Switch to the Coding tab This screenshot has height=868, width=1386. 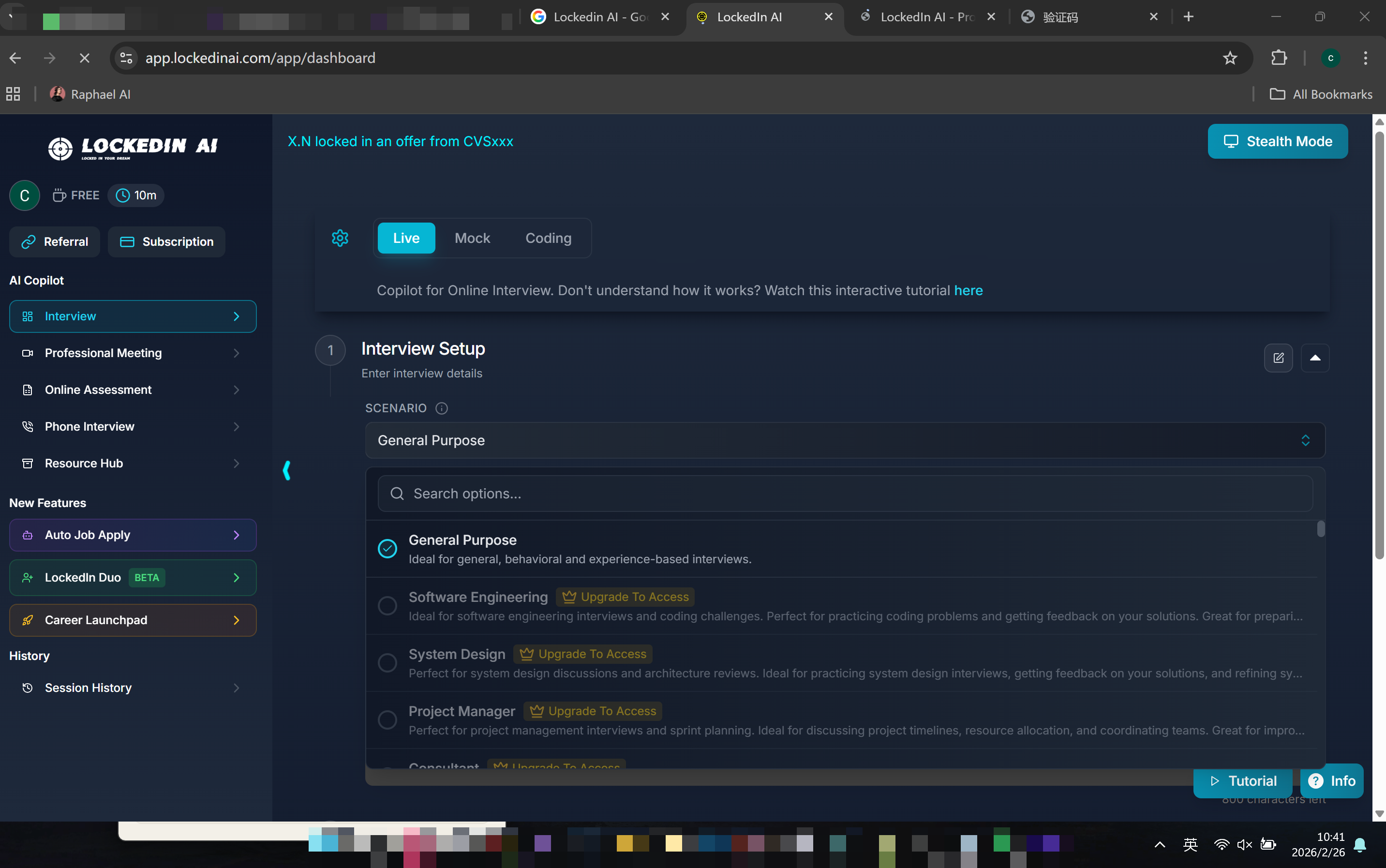548,238
